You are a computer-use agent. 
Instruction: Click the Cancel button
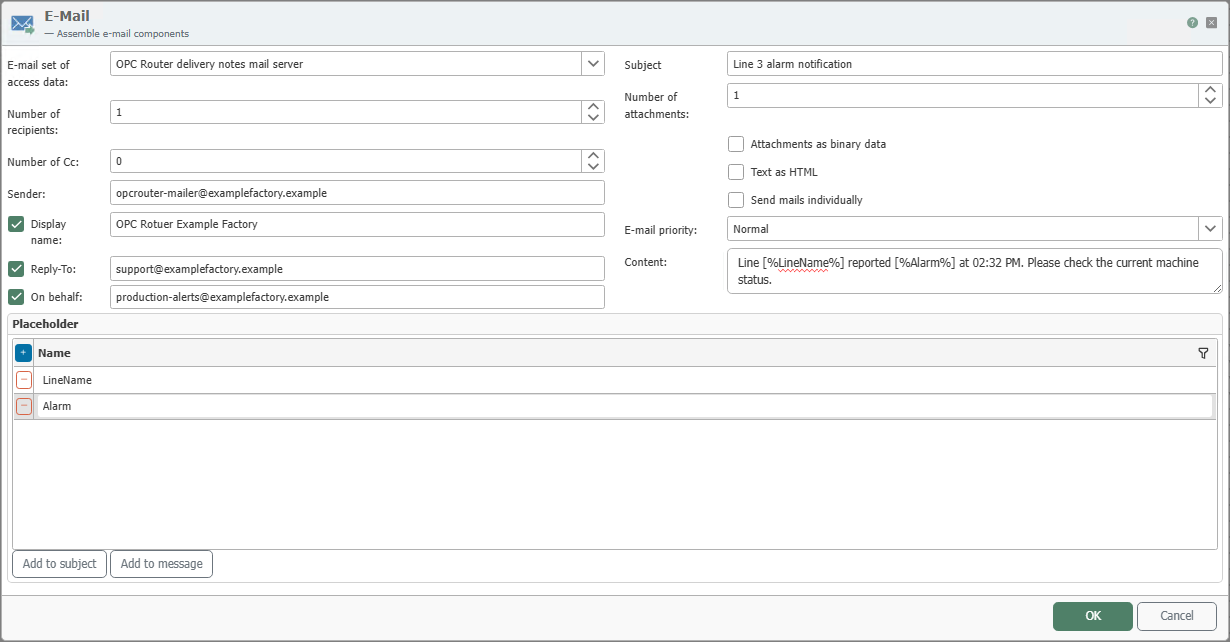[x=1177, y=616]
